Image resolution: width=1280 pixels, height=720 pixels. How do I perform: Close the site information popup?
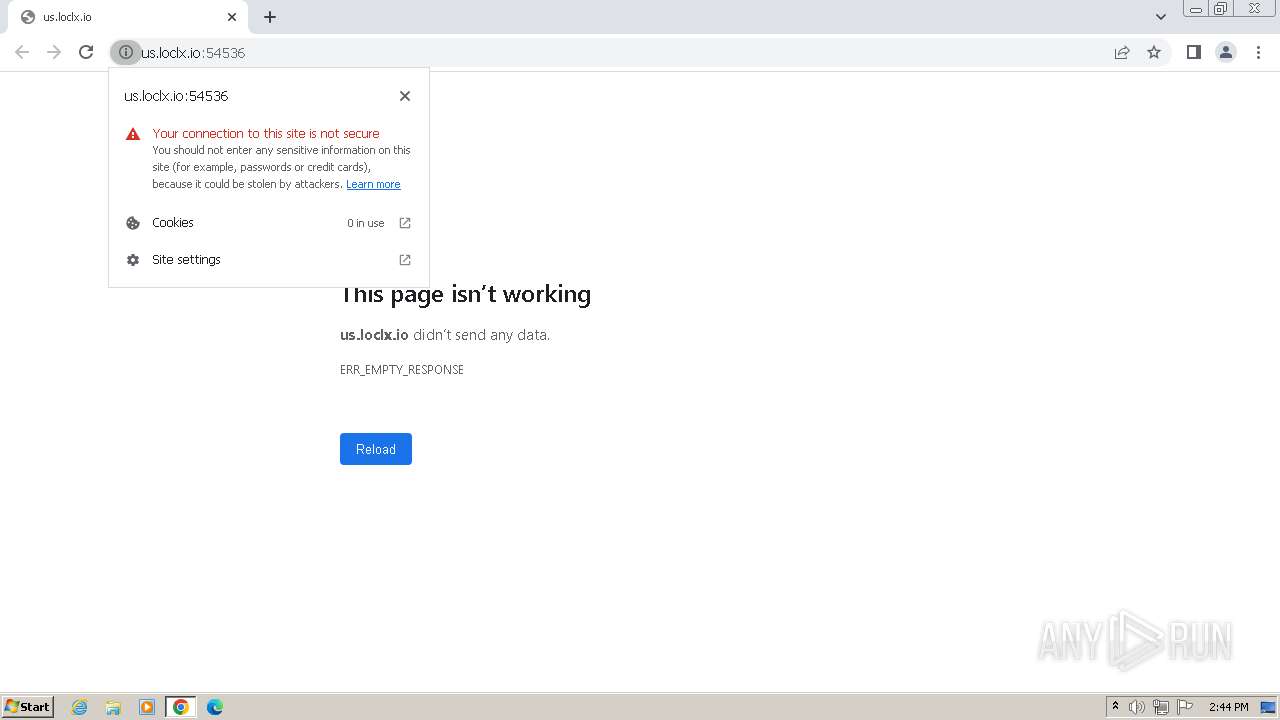(x=405, y=96)
